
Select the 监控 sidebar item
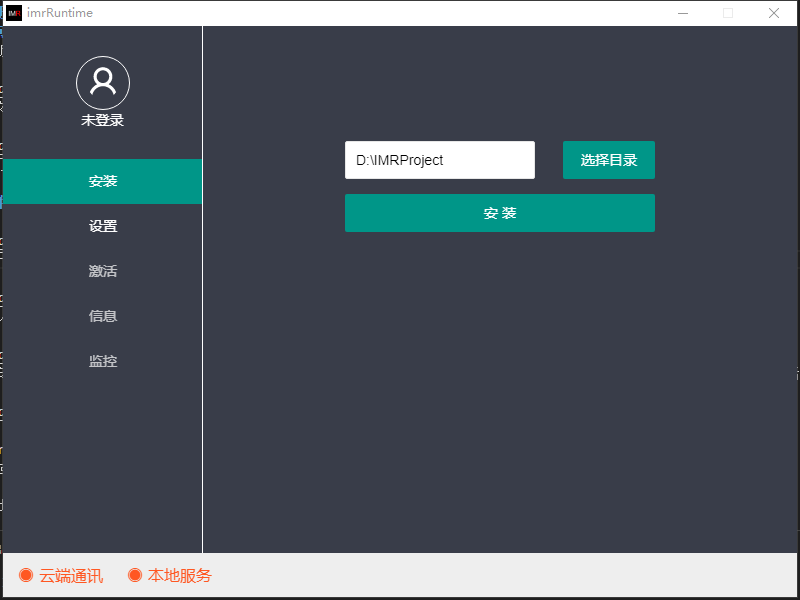(x=103, y=361)
